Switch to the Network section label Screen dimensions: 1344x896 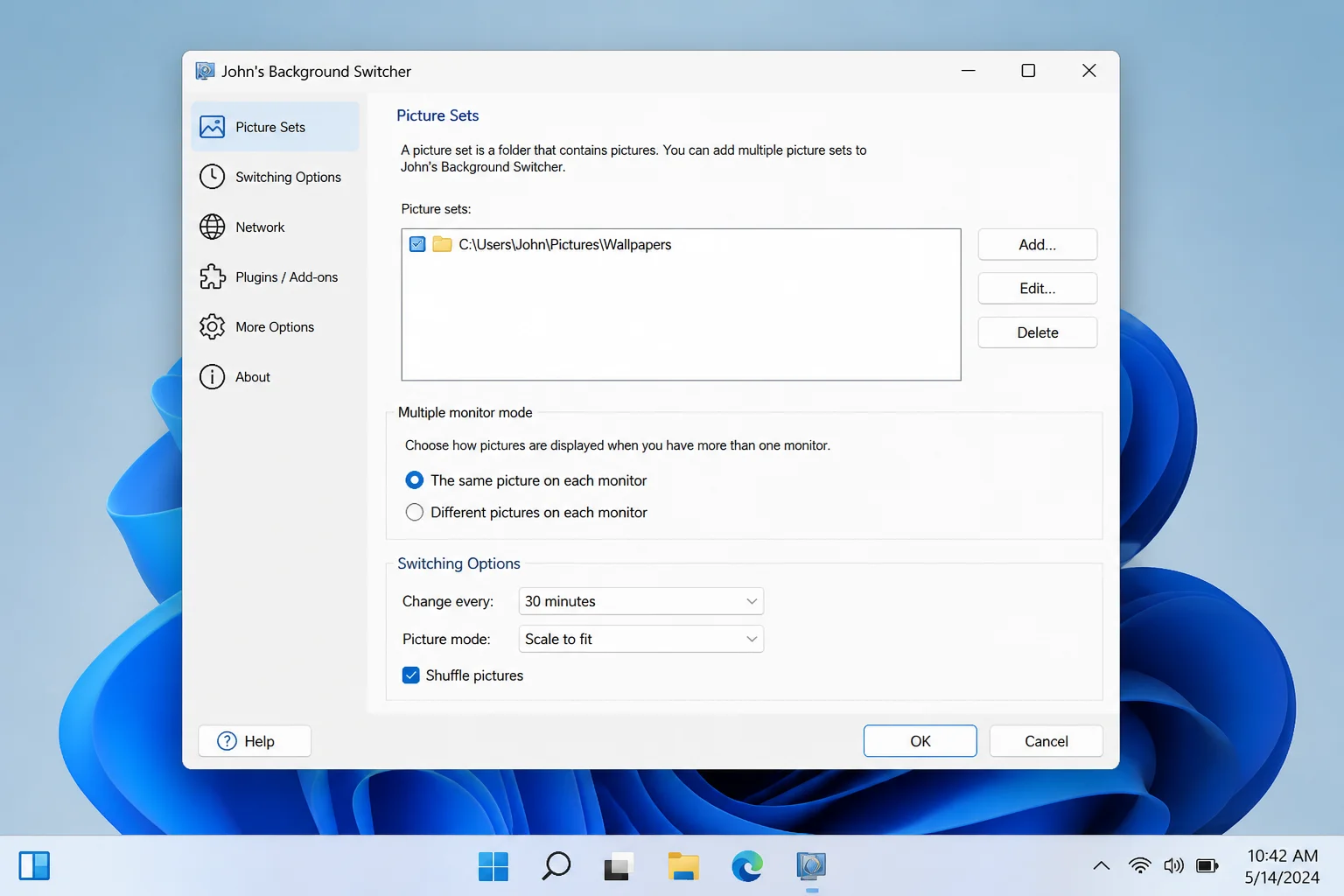coord(260,227)
